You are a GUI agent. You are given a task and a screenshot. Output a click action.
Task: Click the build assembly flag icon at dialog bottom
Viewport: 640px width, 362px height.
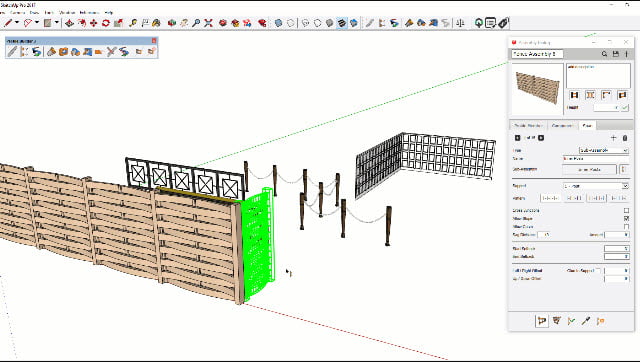(542, 321)
